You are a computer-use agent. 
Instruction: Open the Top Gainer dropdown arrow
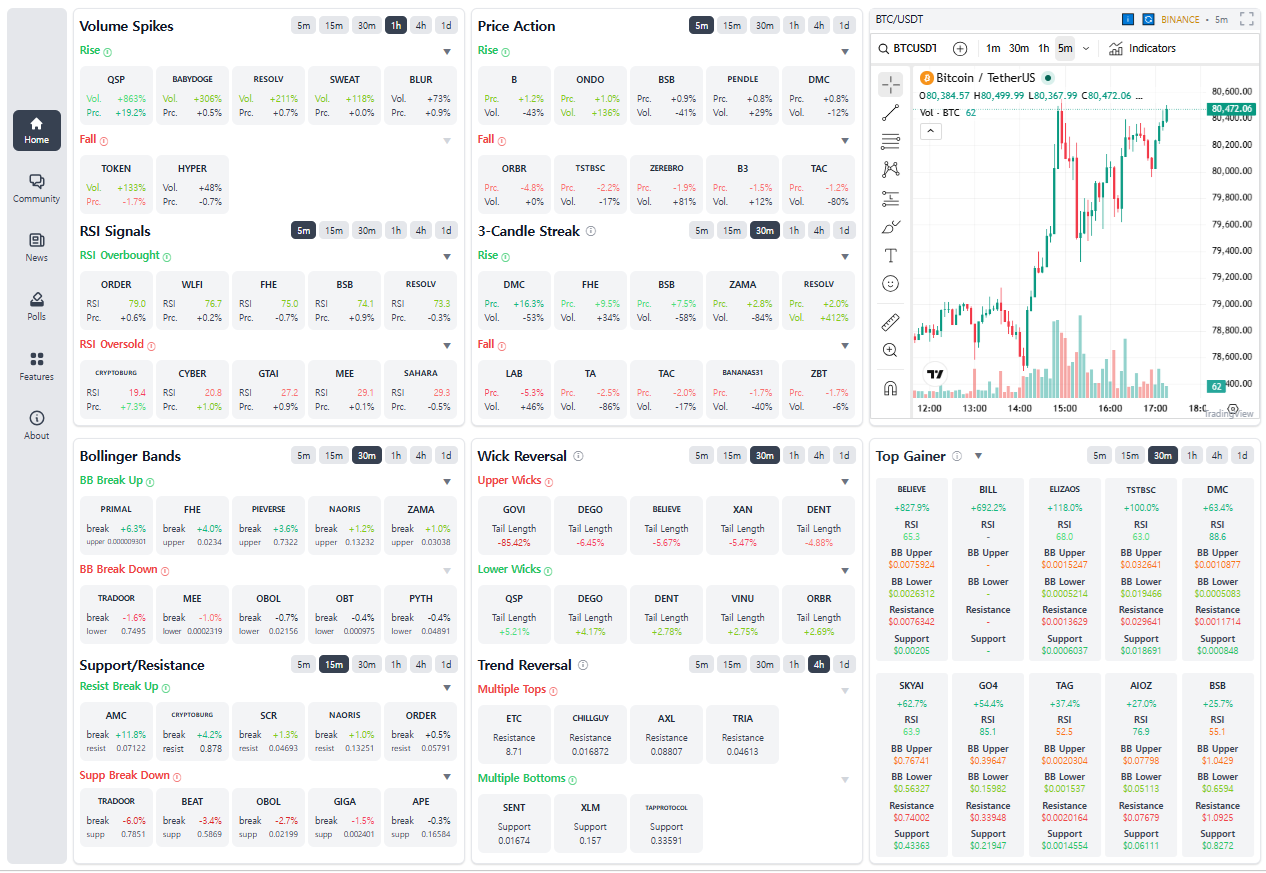(978, 456)
